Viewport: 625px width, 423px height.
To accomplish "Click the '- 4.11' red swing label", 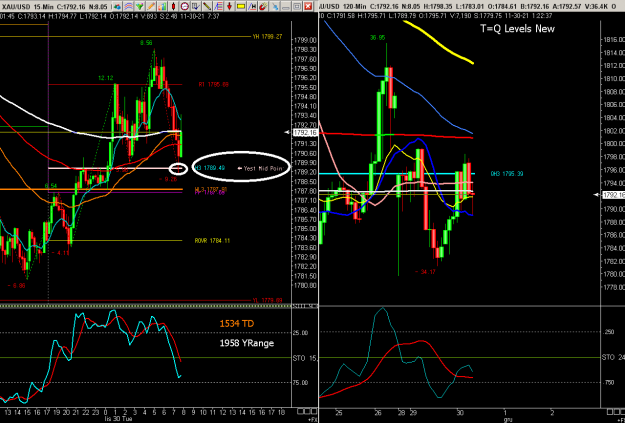I will pos(61,253).
